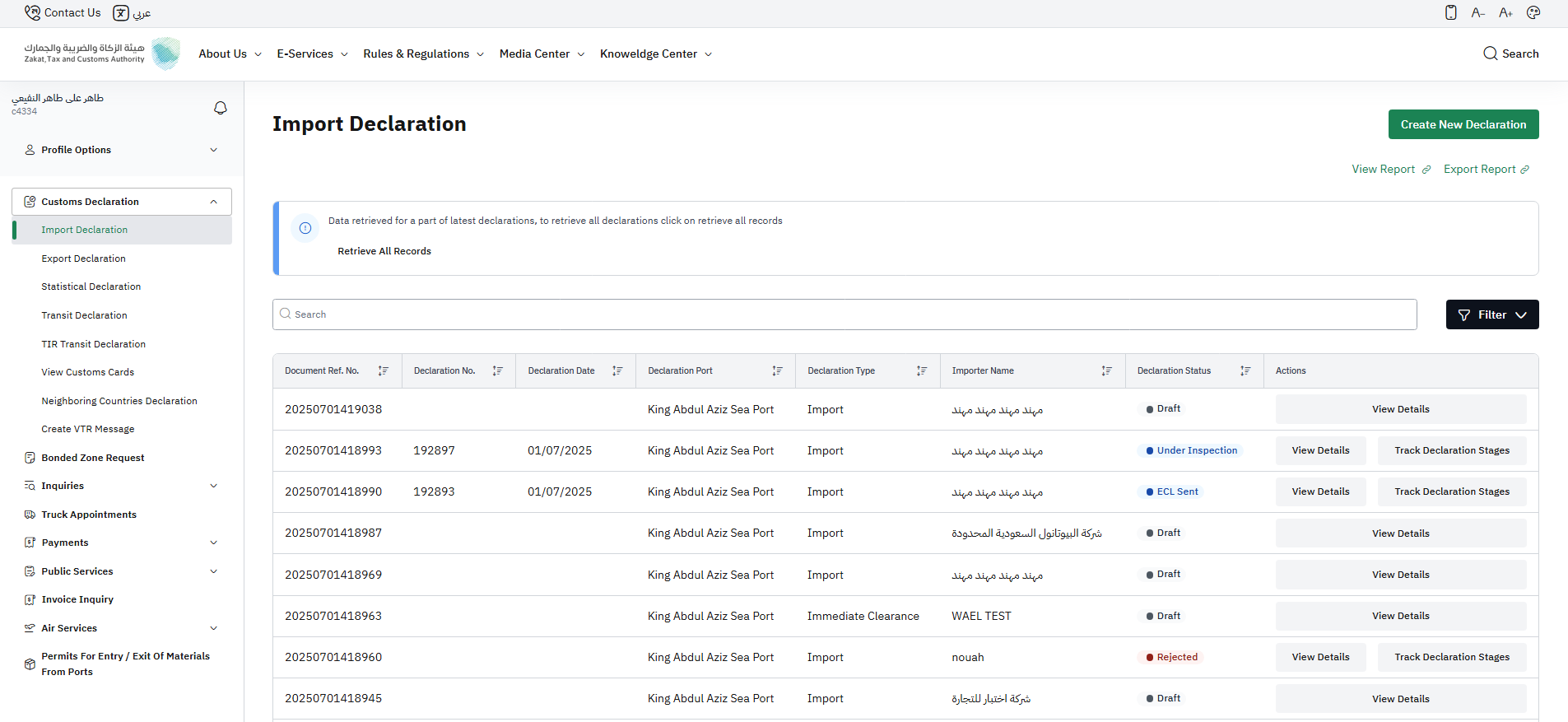Click Retrieve All Records
The image size is (1568, 722).
click(384, 251)
